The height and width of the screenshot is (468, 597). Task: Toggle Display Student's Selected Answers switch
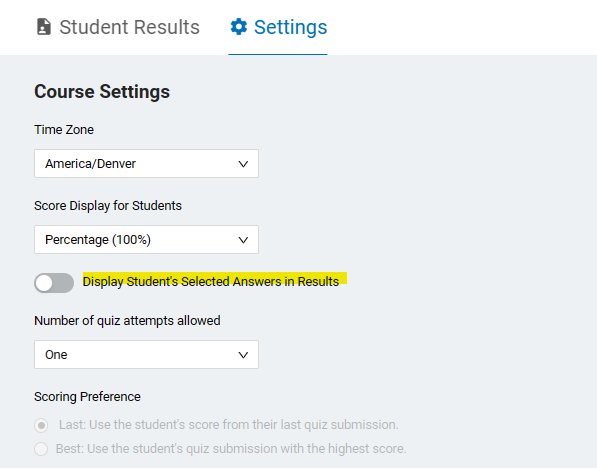(x=54, y=283)
